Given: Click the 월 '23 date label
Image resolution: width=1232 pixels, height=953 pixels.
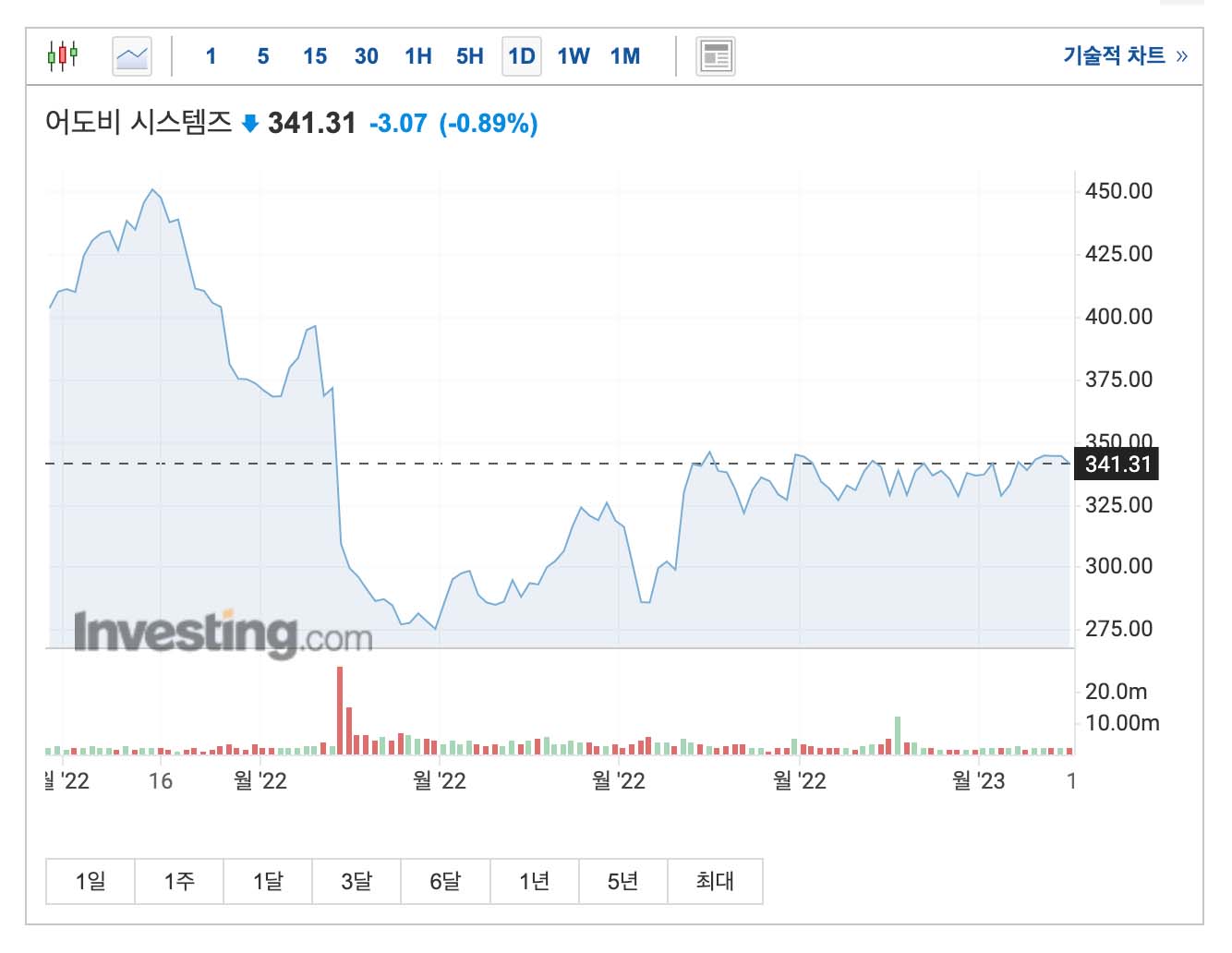Looking at the screenshot, I should 979,781.
